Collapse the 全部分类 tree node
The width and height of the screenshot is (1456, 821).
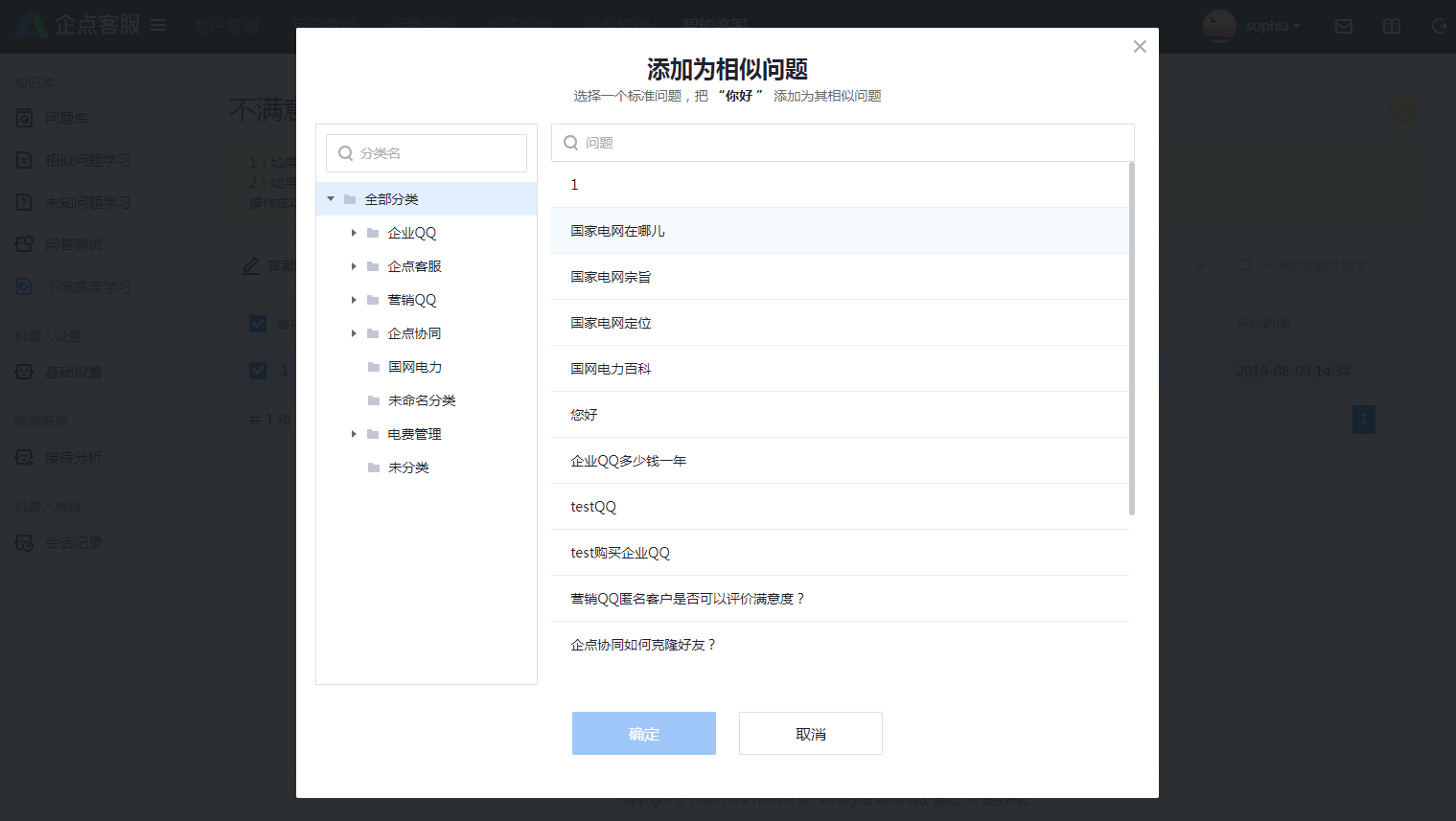[x=331, y=199]
